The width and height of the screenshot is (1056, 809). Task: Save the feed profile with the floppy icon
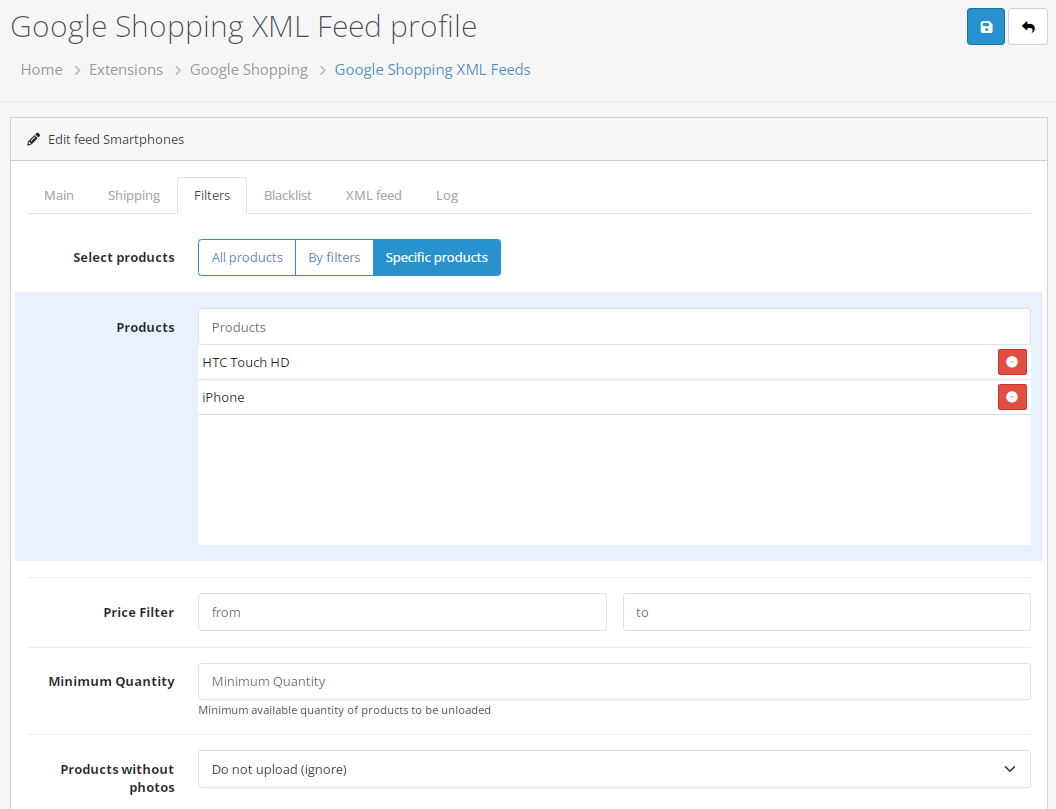[985, 27]
